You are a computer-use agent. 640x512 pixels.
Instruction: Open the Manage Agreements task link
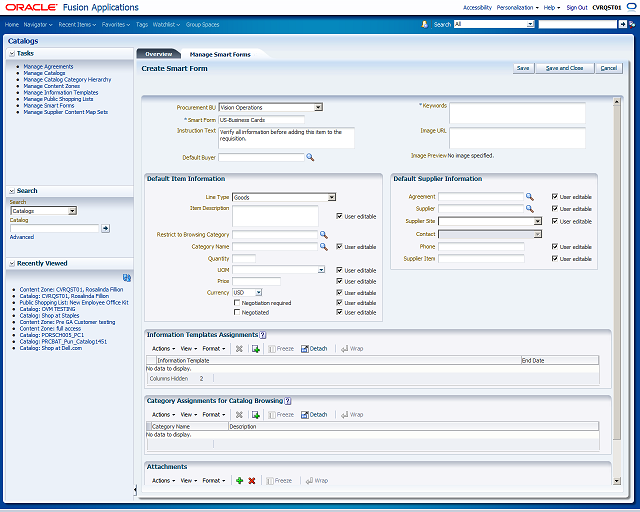48,67
